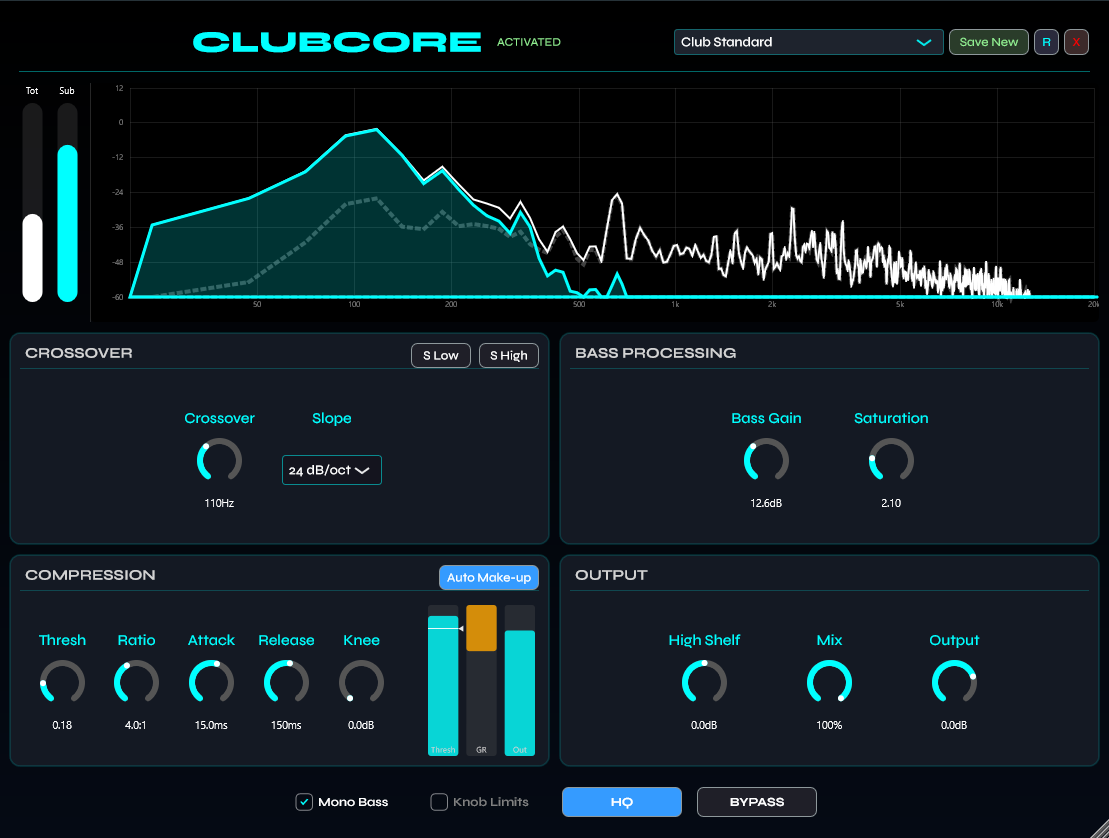Click the Bass Gain knob
The width and height of the screenshot is (1109, 838).
point(766,460)
